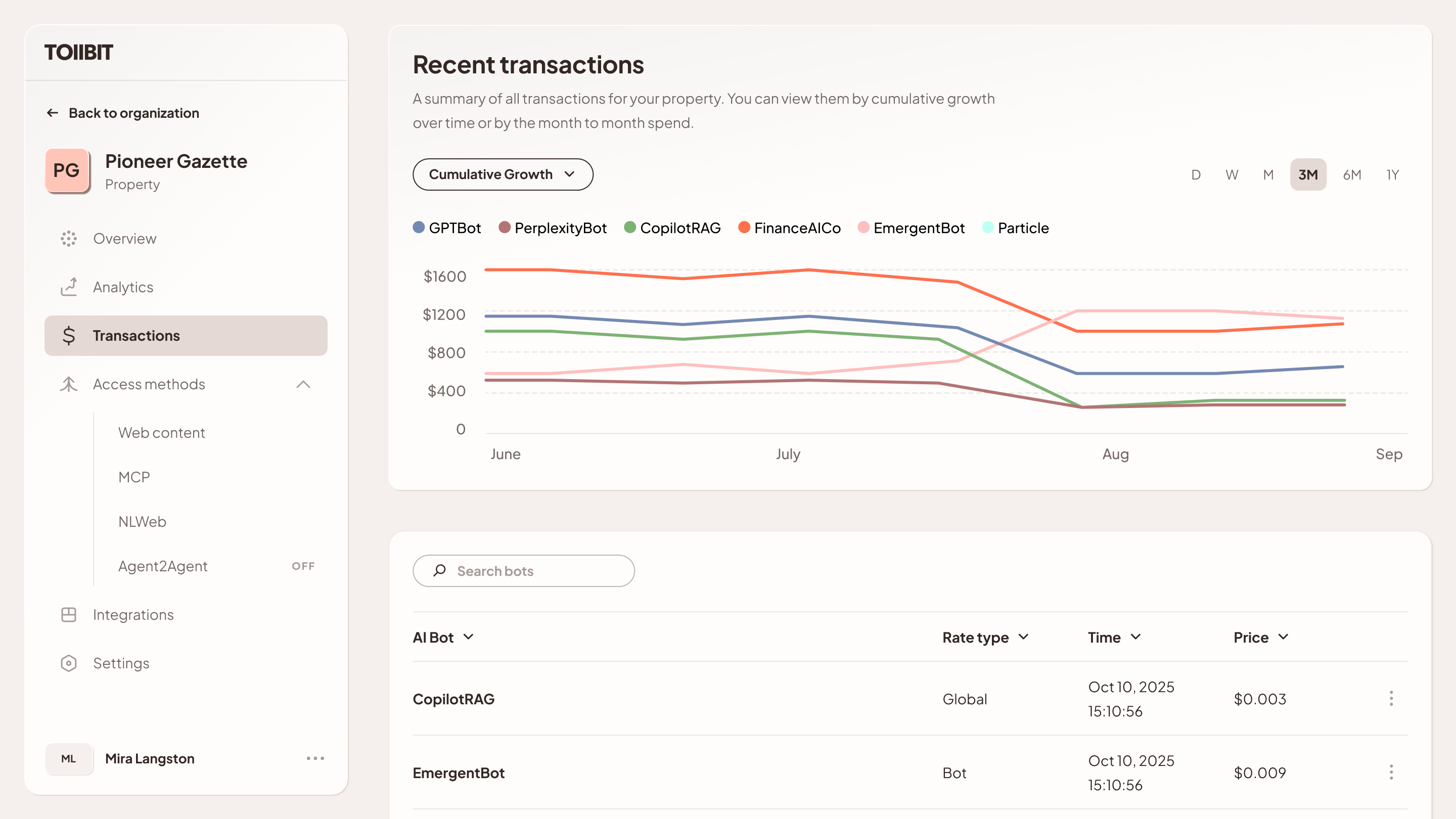Click the Integrations sidebar icon

coord(68,614)
